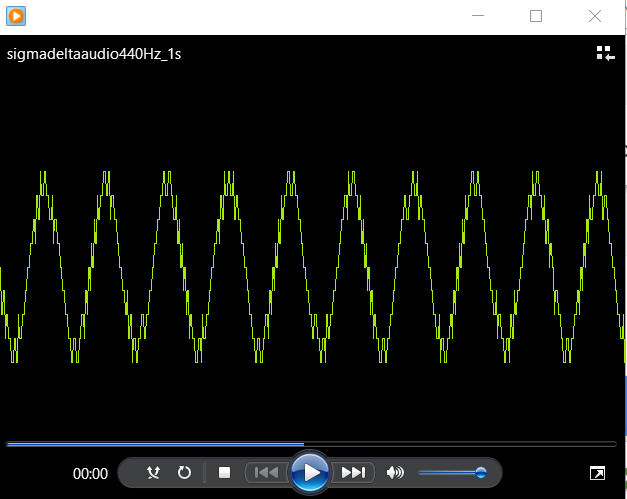
Task: Switch to Library using top-right icon
Action: [605, 54]
